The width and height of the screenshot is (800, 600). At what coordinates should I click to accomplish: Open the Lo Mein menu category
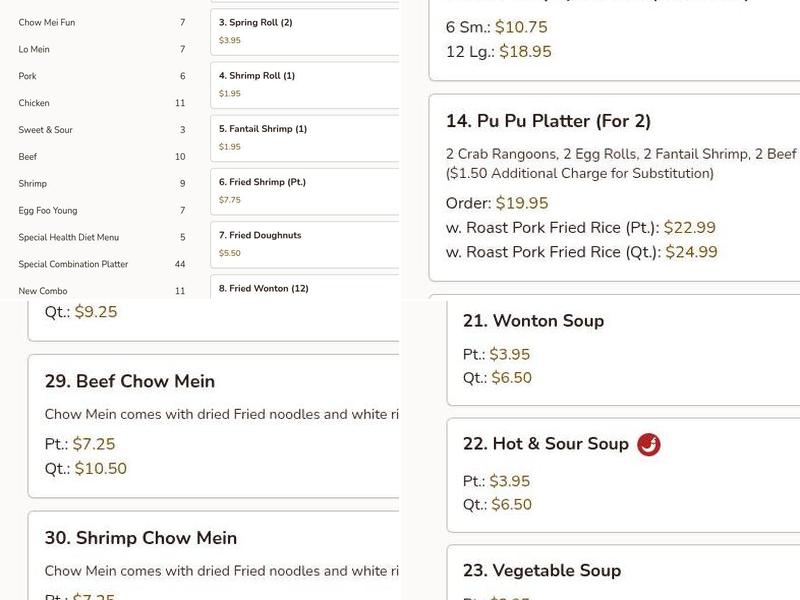tap(36, 48)
